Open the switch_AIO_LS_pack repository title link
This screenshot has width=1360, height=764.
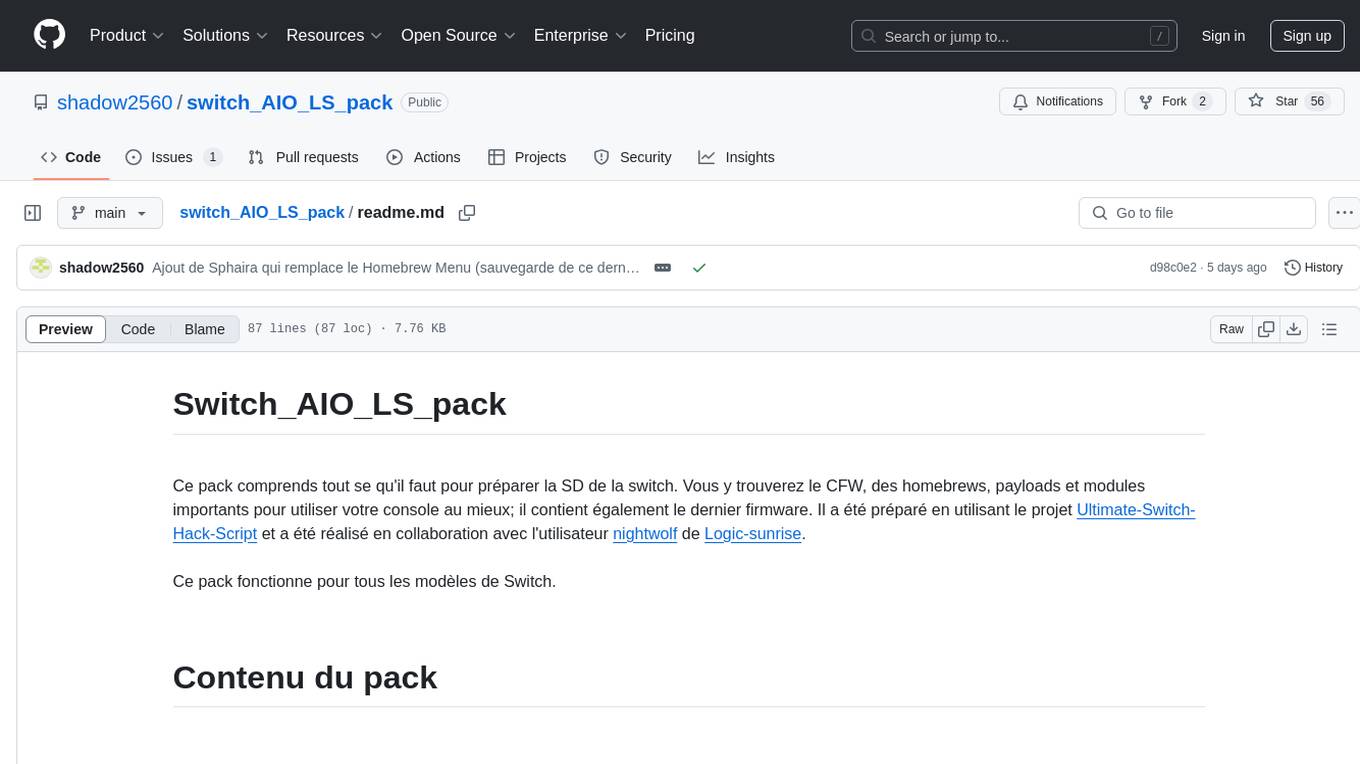click(290, 102)
